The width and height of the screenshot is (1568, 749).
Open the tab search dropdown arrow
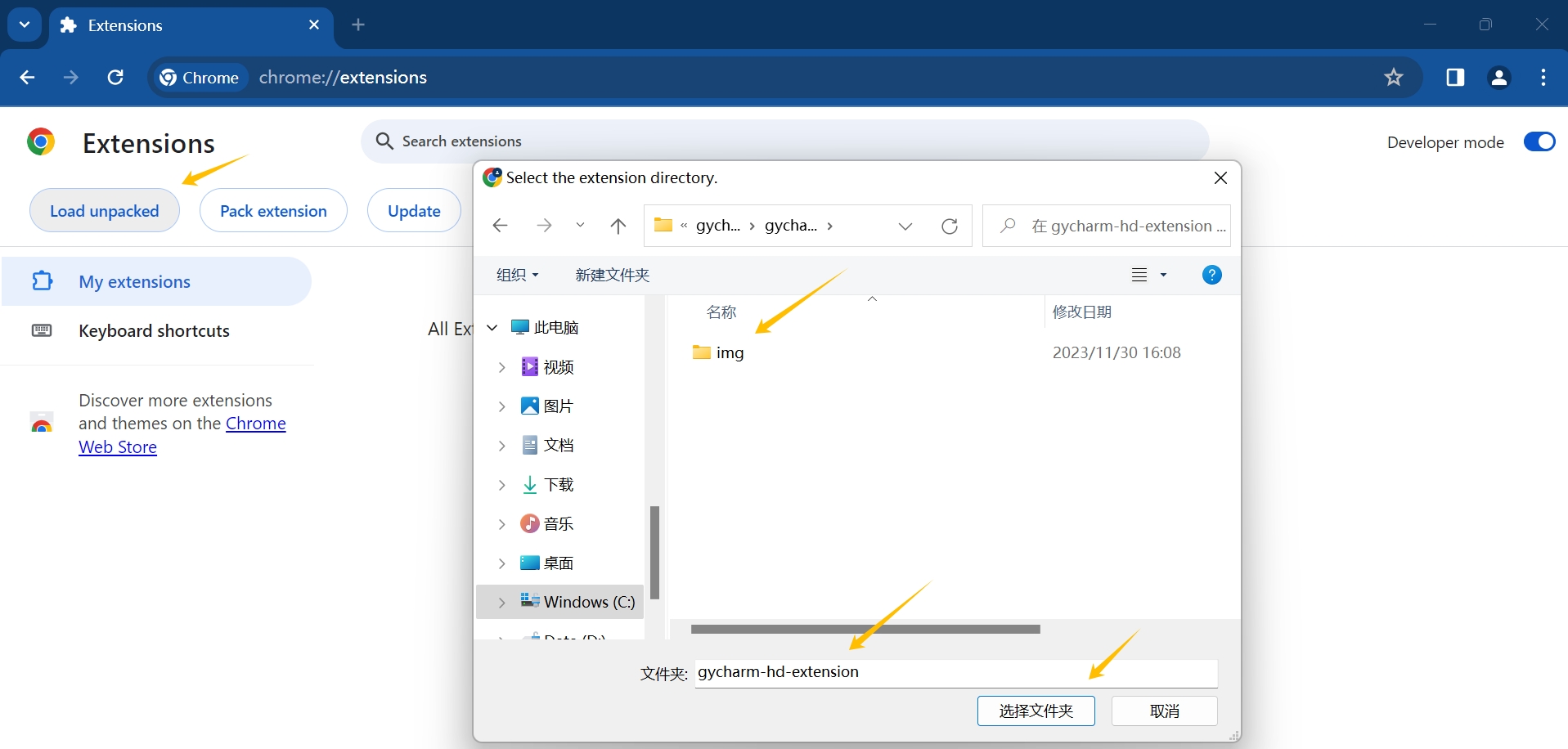25,25
